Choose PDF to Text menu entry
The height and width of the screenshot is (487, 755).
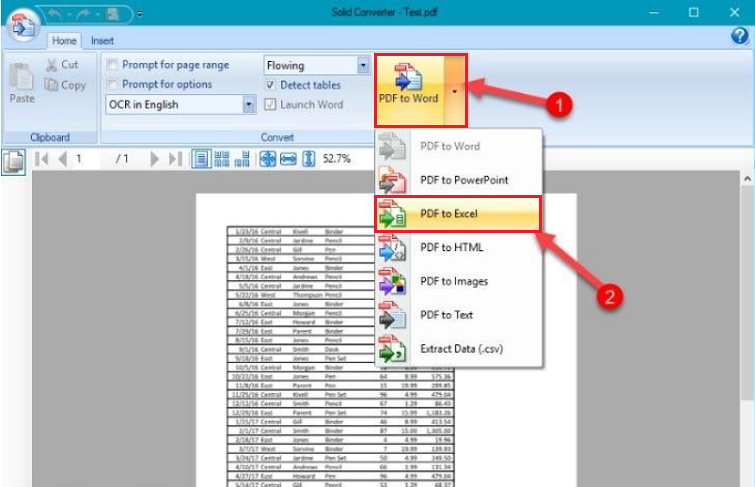pyautogui.click(x=459, y=315)
